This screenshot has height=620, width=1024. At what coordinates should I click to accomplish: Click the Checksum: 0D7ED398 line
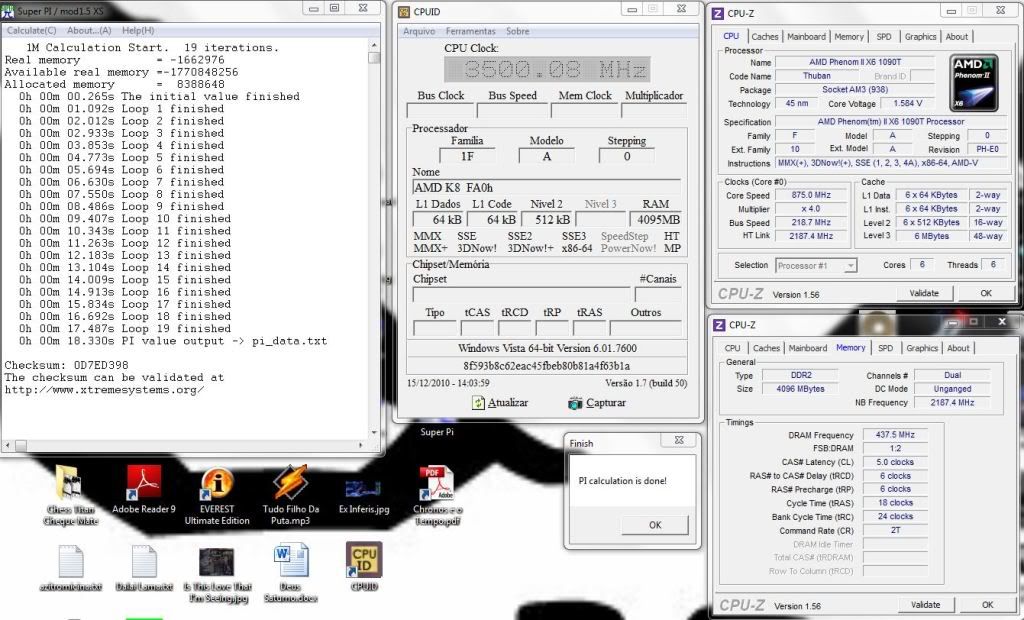(66, 365)
